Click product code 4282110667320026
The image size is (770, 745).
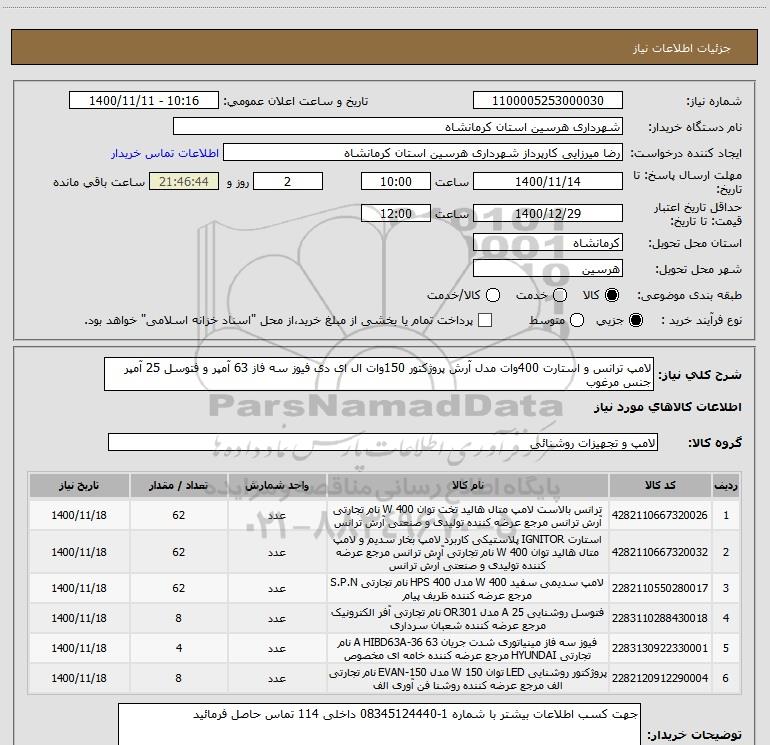click(x=660, y=515)
